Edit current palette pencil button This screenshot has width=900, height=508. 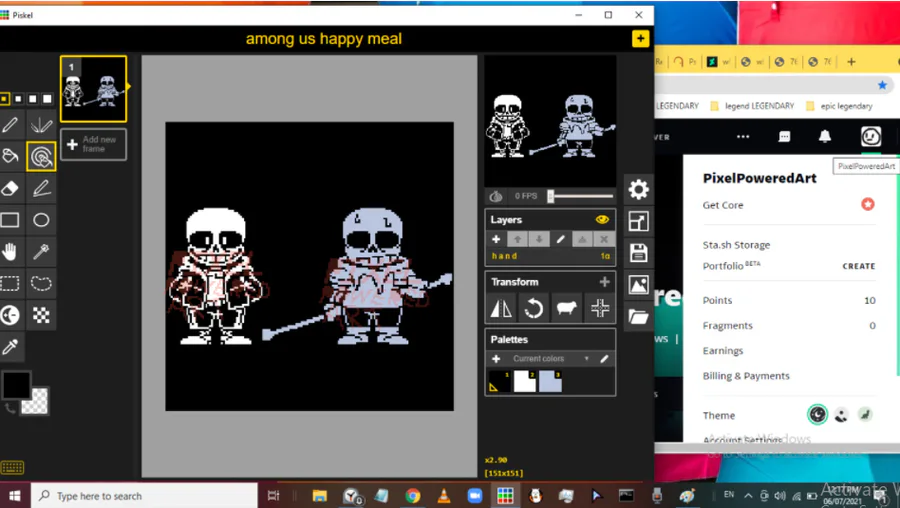(x=604, y=359)
